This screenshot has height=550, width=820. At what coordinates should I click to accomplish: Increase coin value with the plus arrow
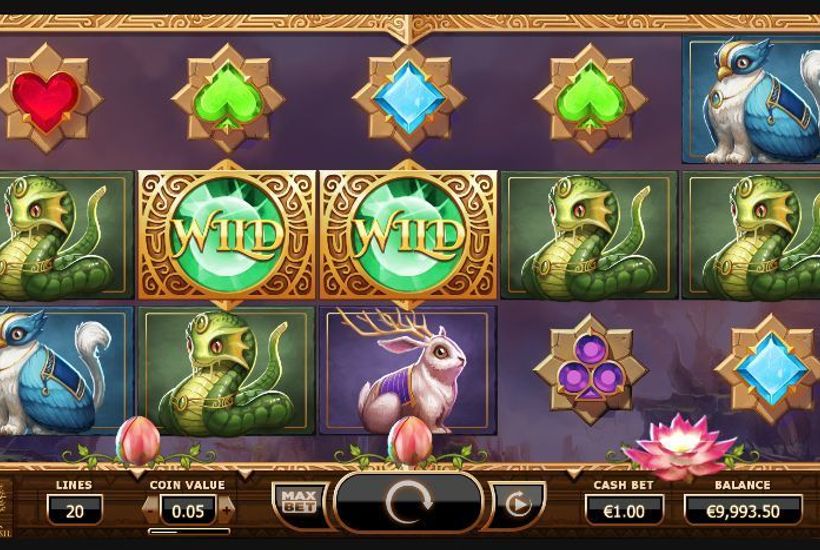(226, 510)
